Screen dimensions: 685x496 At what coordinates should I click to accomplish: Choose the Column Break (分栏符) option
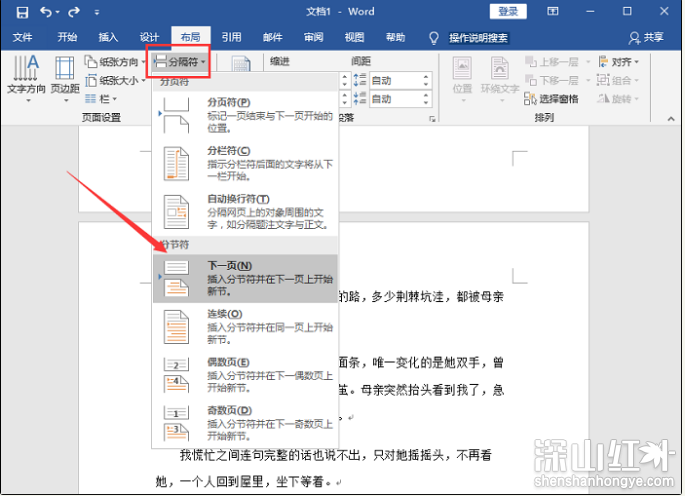pos(176,163)
